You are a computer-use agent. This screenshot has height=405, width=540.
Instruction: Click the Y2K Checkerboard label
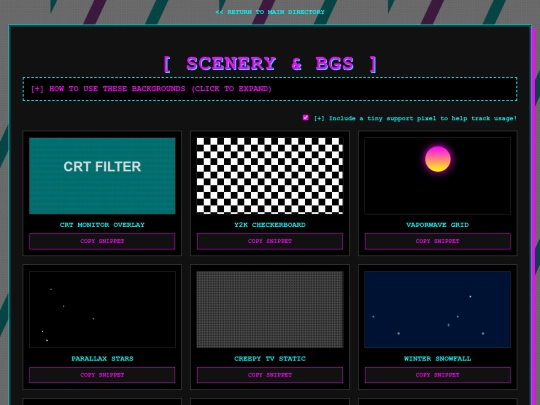270,225
